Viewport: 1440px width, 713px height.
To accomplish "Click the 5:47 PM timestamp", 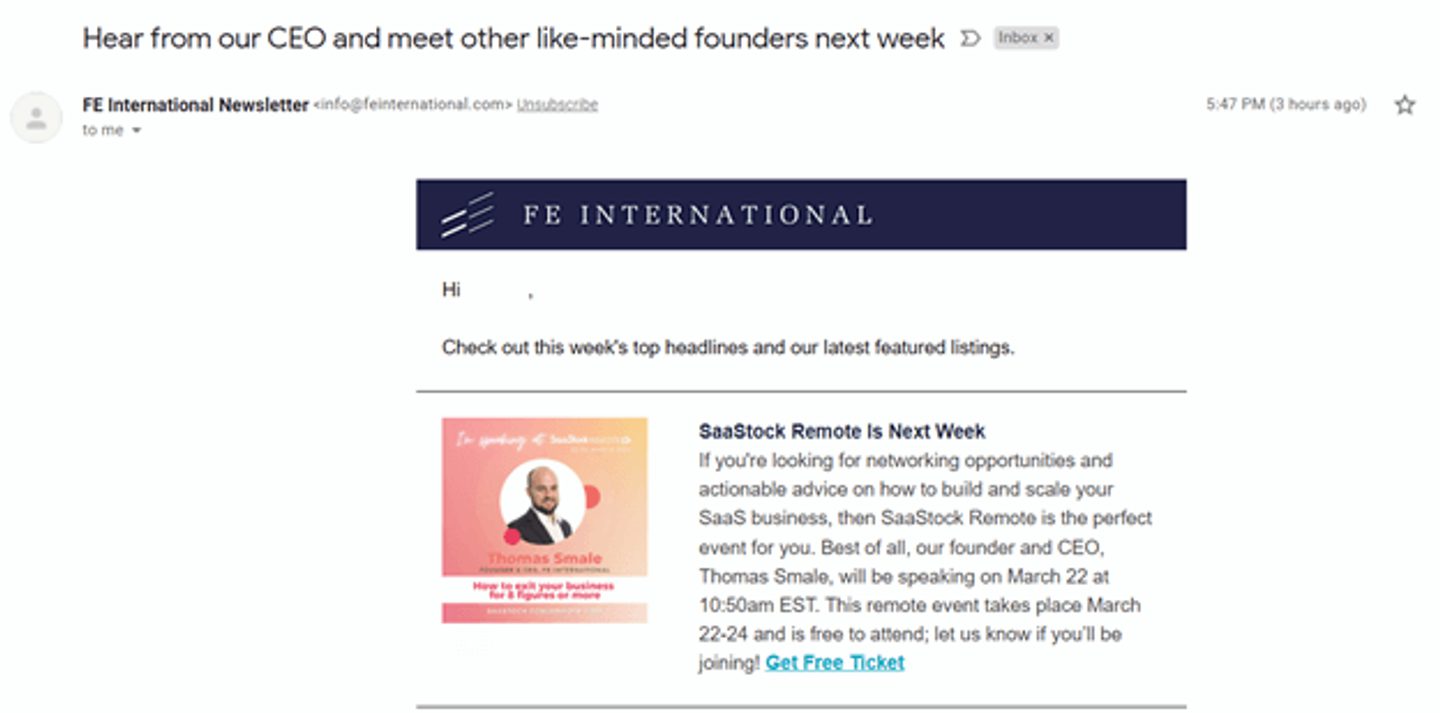I will tap(1285, 104).
